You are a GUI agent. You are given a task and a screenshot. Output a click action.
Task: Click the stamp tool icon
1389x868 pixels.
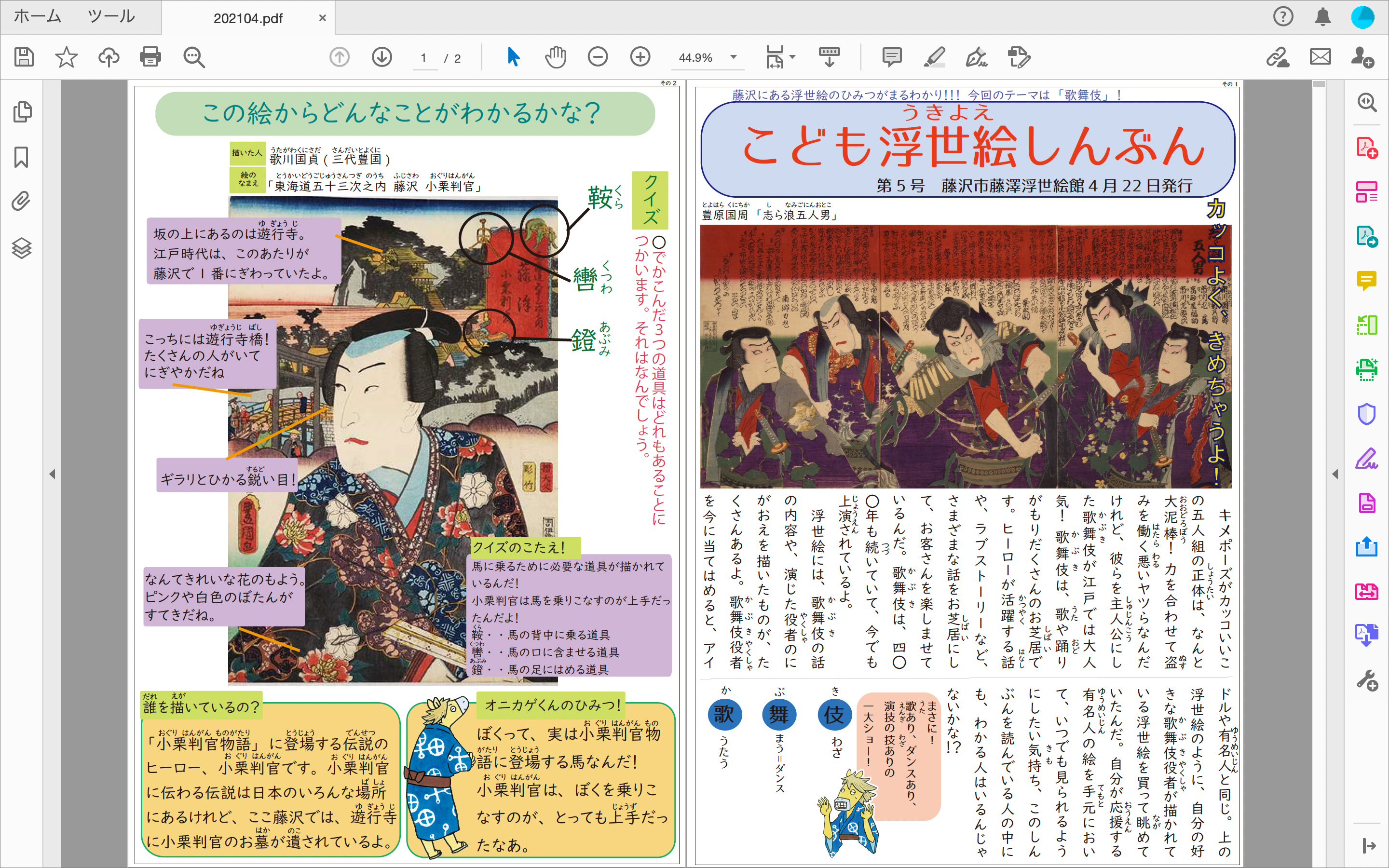pos(1019,57)
